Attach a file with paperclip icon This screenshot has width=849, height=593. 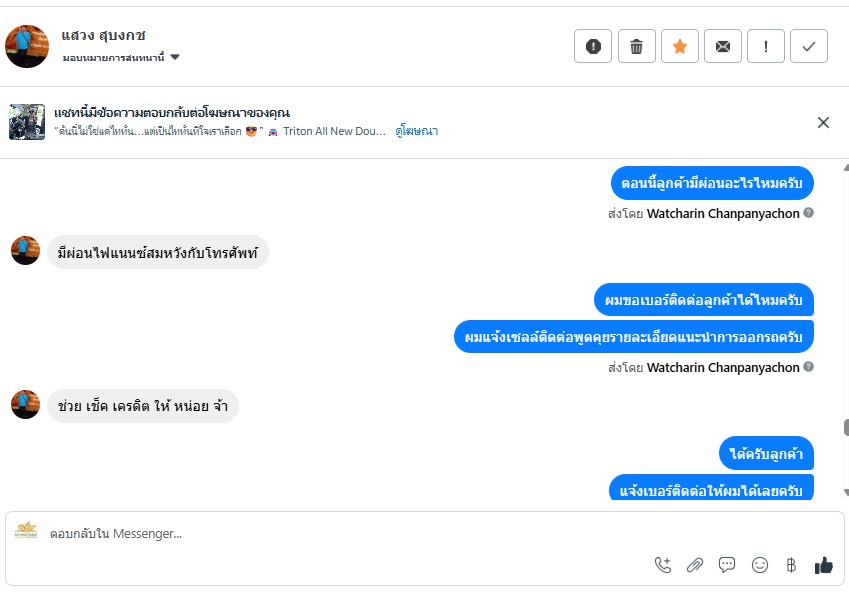point(695,565)
